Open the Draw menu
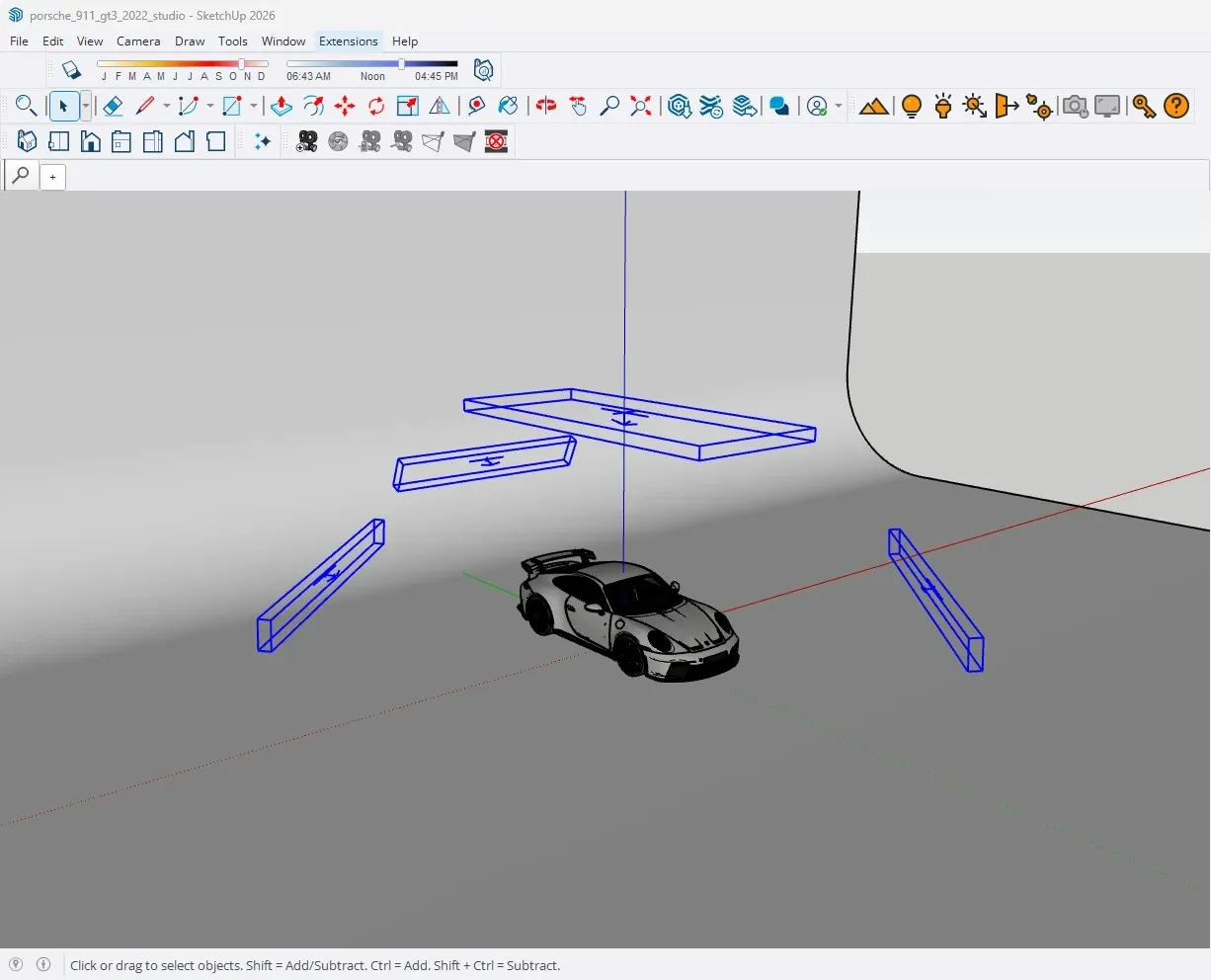Image resolution: width=1211 pixels, height=980 pixels. click(x=190, y=41)
